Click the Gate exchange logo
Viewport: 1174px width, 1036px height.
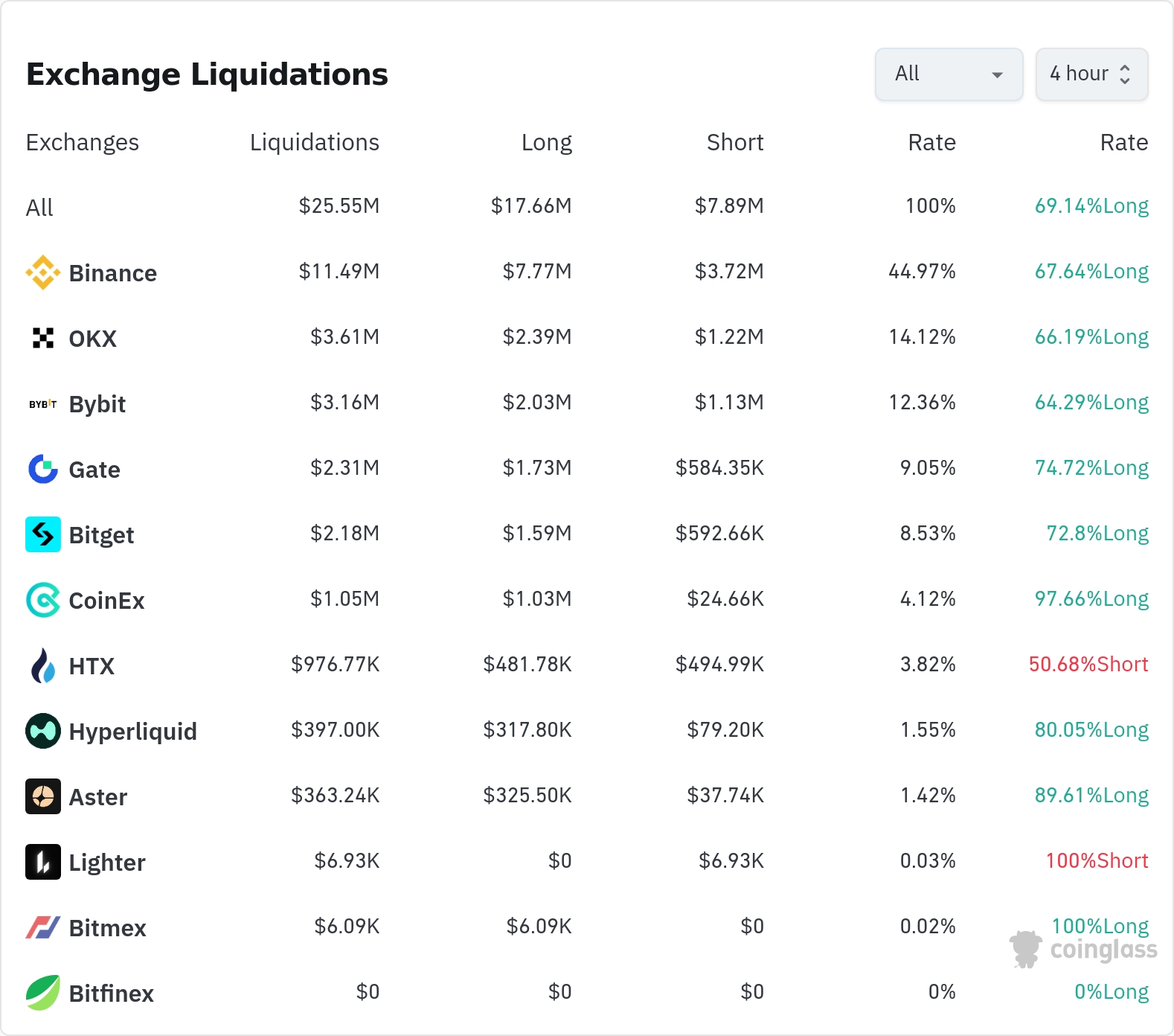coord(43,470)
